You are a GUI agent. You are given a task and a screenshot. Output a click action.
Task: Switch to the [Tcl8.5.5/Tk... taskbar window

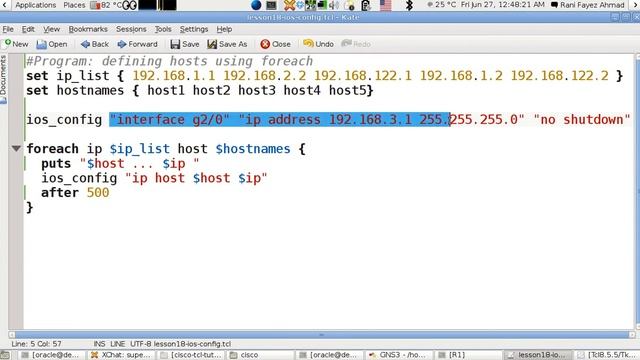tap(608, 355)
